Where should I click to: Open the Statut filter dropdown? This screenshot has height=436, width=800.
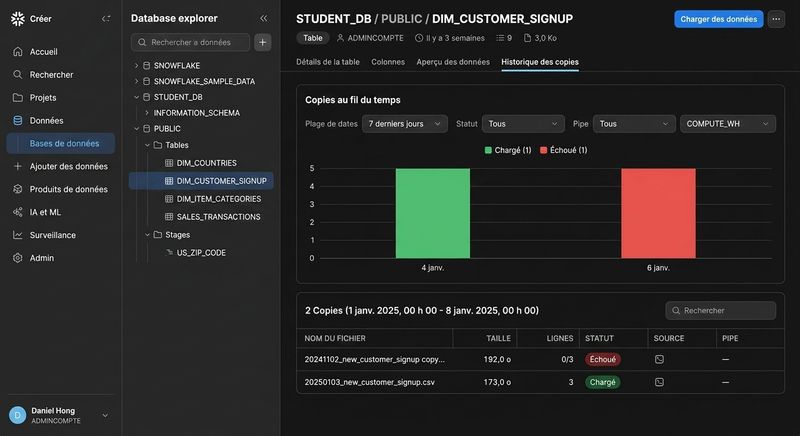[523, 124]
